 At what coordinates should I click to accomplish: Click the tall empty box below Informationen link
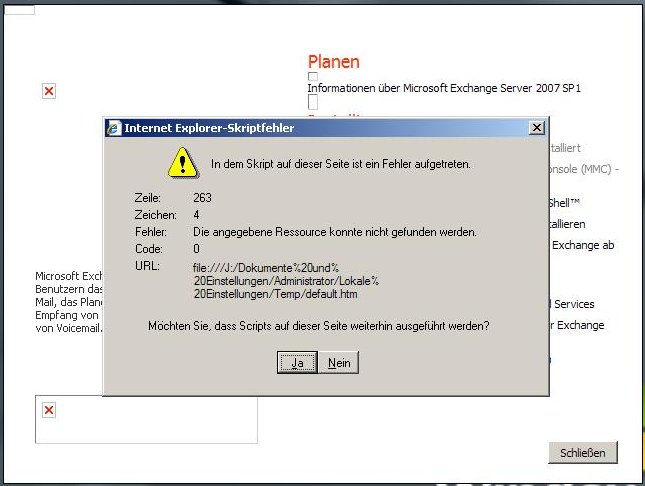313,102
